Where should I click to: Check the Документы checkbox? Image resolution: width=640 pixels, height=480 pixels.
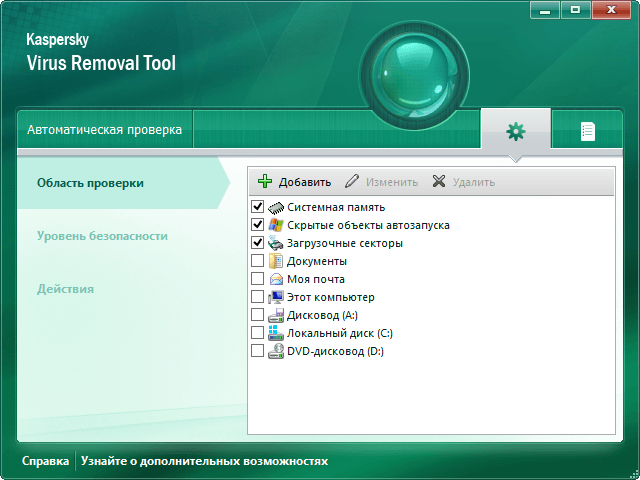(257, 260)
